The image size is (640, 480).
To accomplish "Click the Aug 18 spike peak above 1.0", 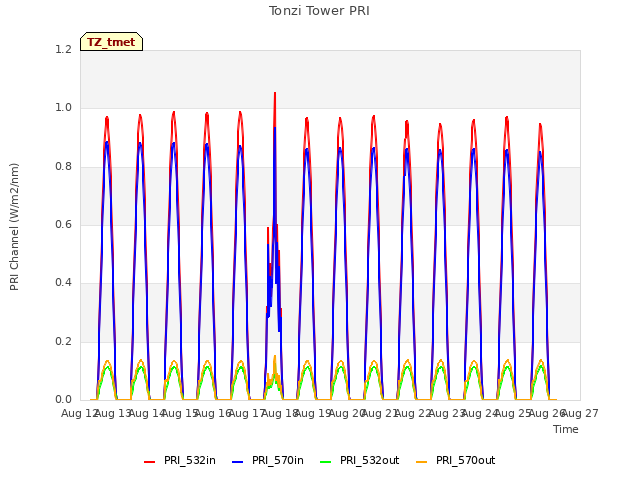I will (275, 94).
